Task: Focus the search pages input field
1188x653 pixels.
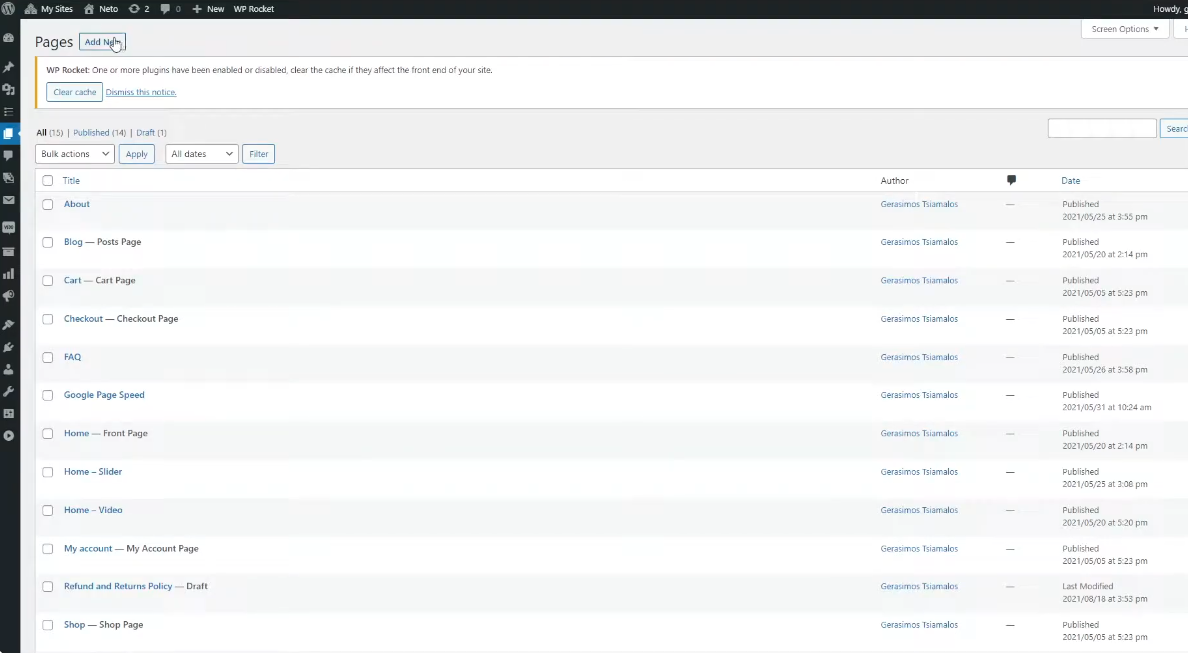Action: 1101,128
